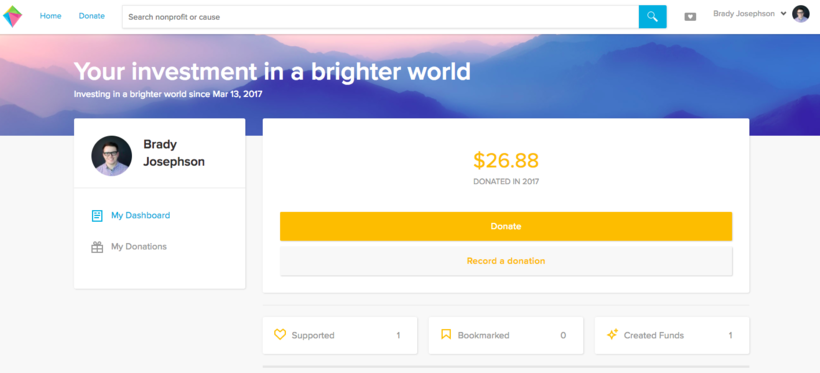The height and width of the screenshot is (373, 820).
Task: Open the Created Funds card
Action: tap(671, 335)
